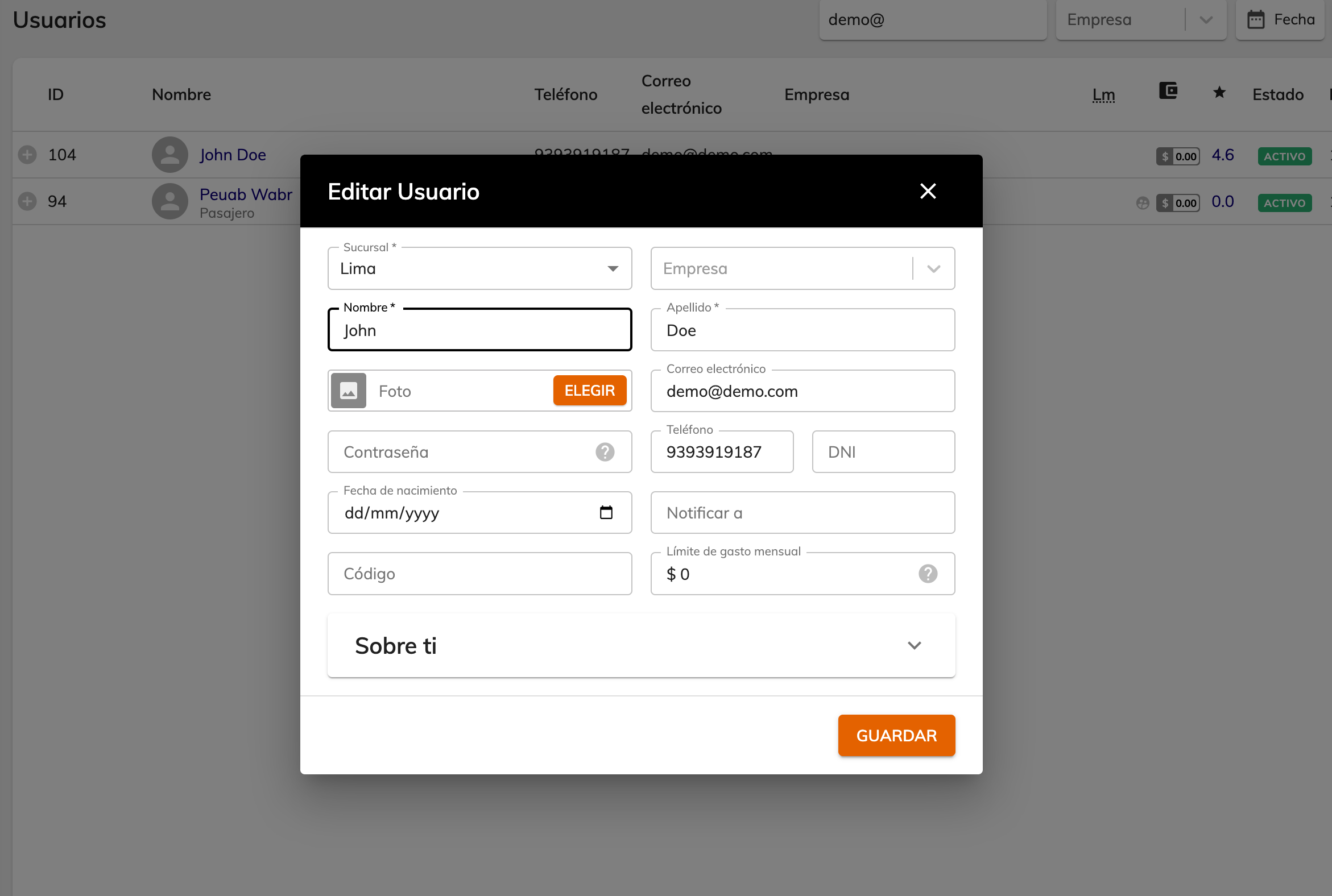Click the 0.0 rating of Peuab Wabr

(1222, 201)
